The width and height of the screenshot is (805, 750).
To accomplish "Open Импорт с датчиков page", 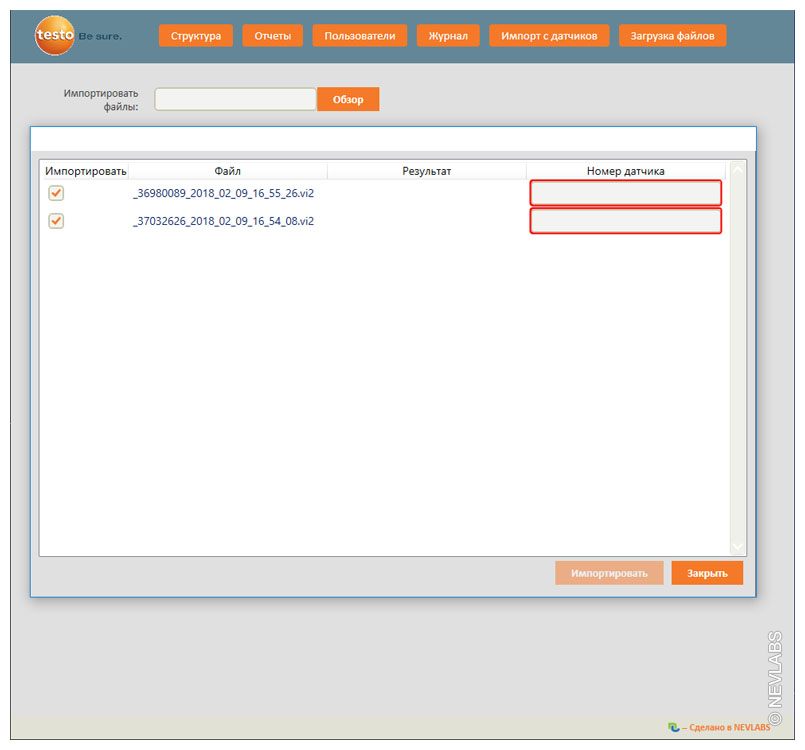I will (549, 36).
